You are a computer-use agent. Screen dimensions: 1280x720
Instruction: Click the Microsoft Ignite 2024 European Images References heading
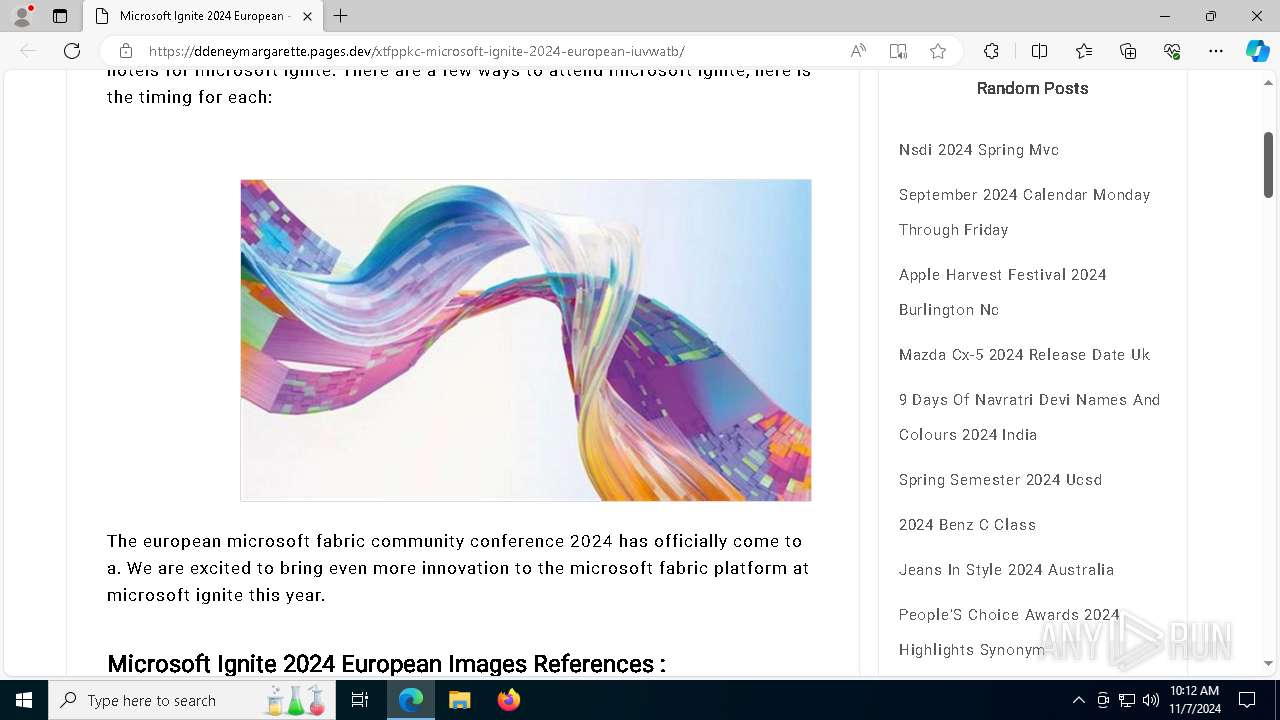pyautogui.click(x=386, y=664)
